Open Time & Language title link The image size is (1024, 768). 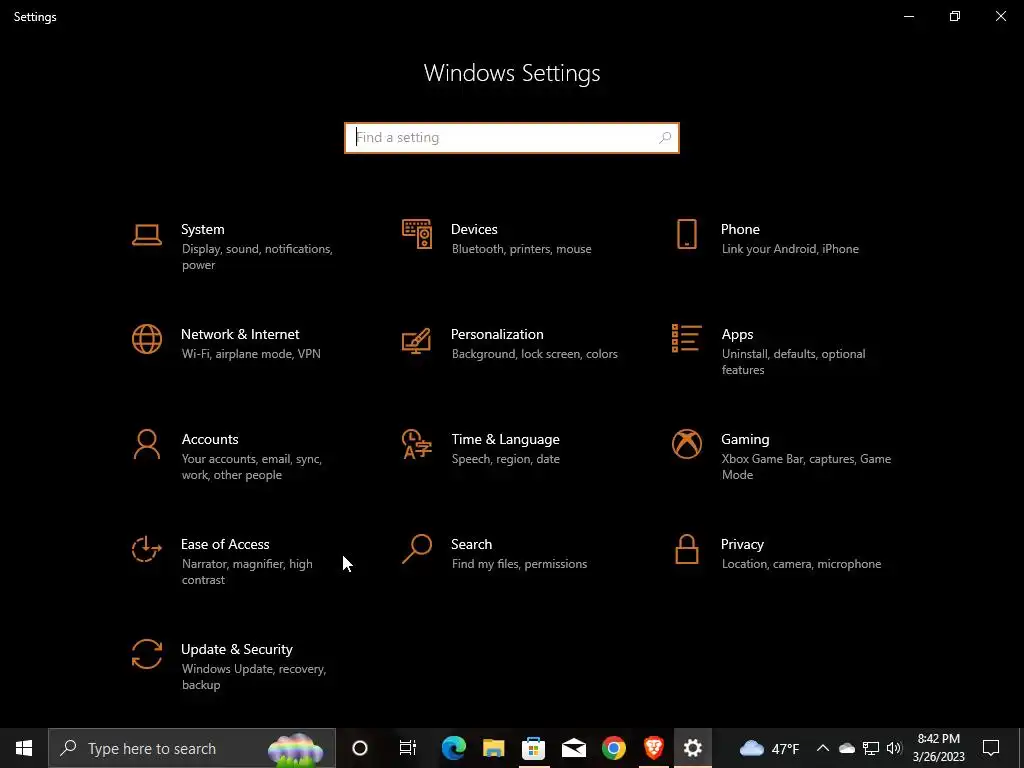coord(505,440)
